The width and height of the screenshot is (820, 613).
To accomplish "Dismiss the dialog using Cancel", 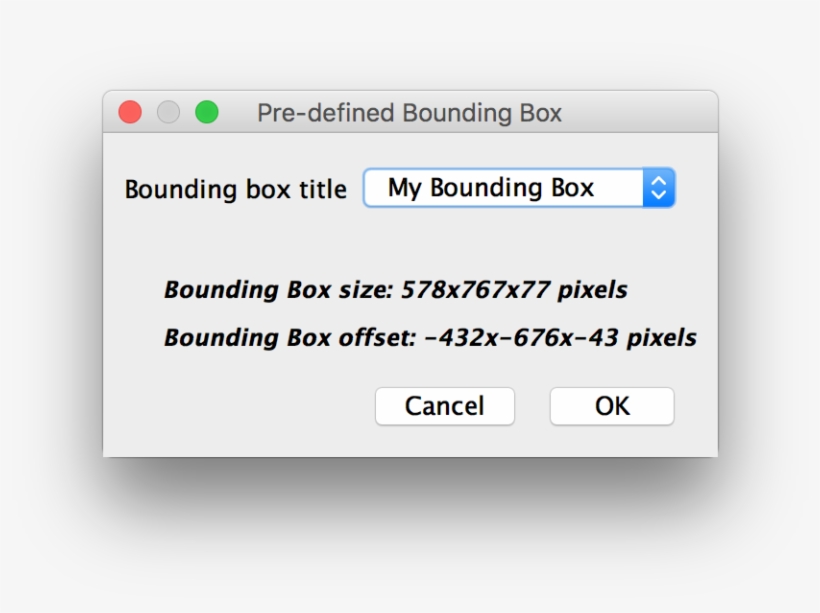I will (x=445, y=406).
